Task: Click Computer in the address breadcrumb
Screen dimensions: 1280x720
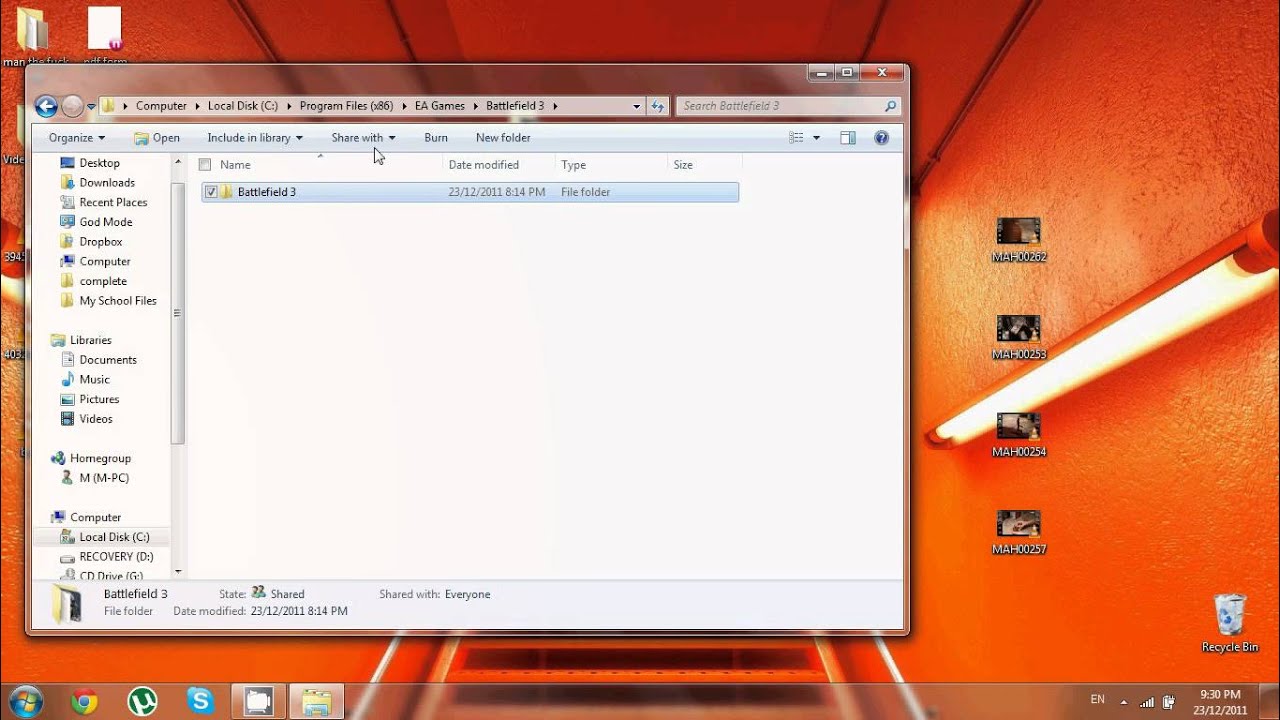Action: 161,106
